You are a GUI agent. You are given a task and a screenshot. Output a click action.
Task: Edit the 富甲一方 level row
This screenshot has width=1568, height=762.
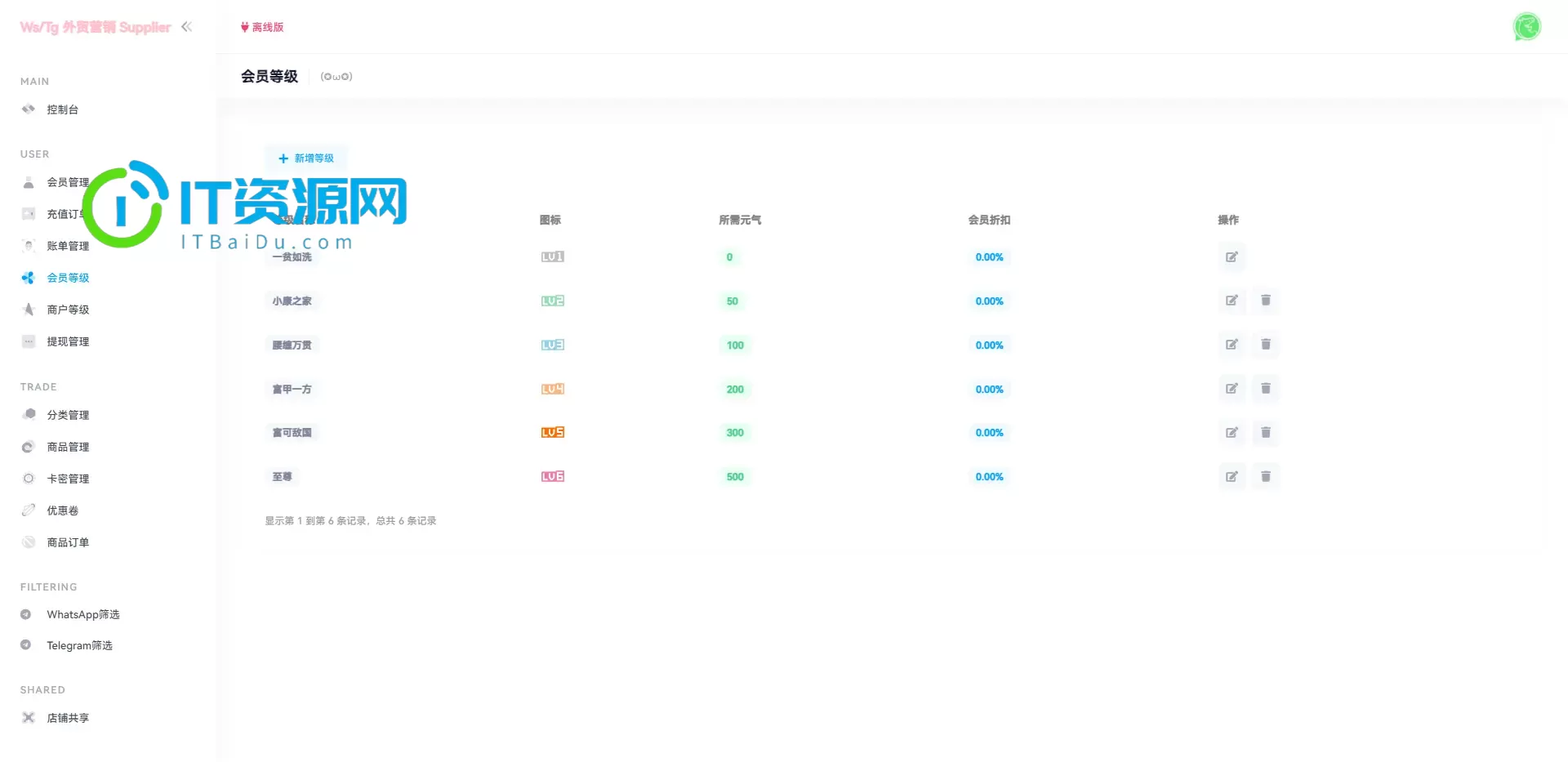[1232, 389]
